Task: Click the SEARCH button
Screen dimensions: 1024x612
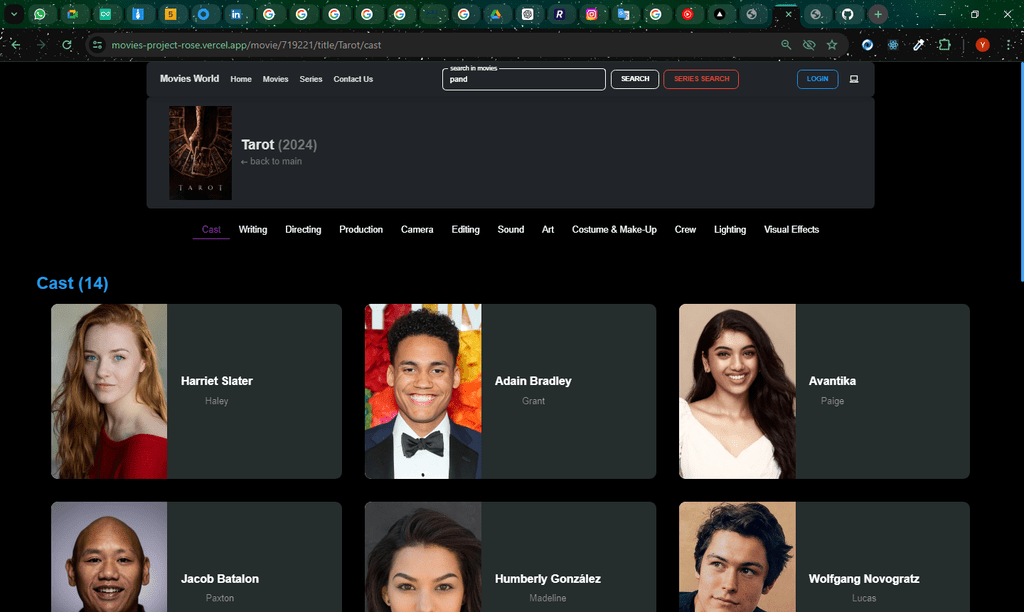Action: (x=635, y=79)
